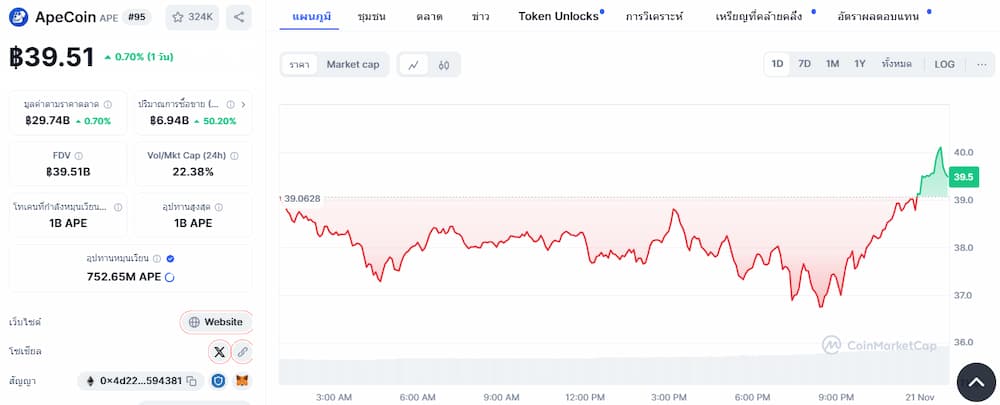Click the 22.38% Vol/Mkt Cap value
The width and height of the screenshot is (1000, 405).
coord(193,172)
